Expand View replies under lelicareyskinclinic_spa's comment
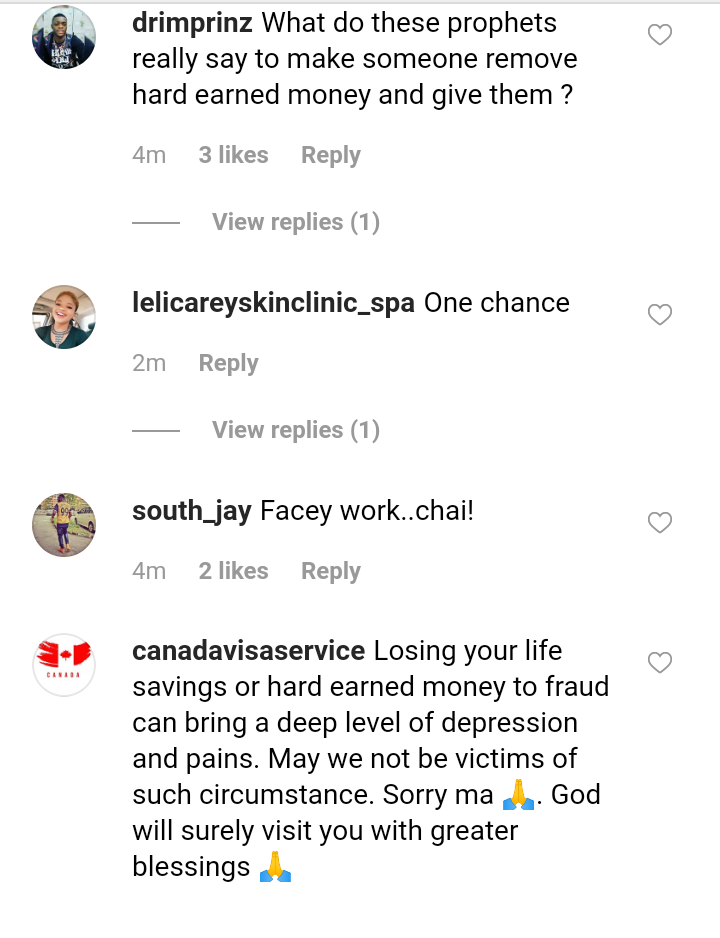720x938 pixels. [295, 430]
